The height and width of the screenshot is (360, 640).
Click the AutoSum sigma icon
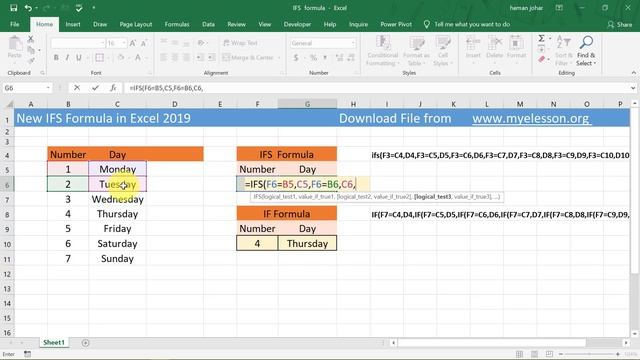542,38
